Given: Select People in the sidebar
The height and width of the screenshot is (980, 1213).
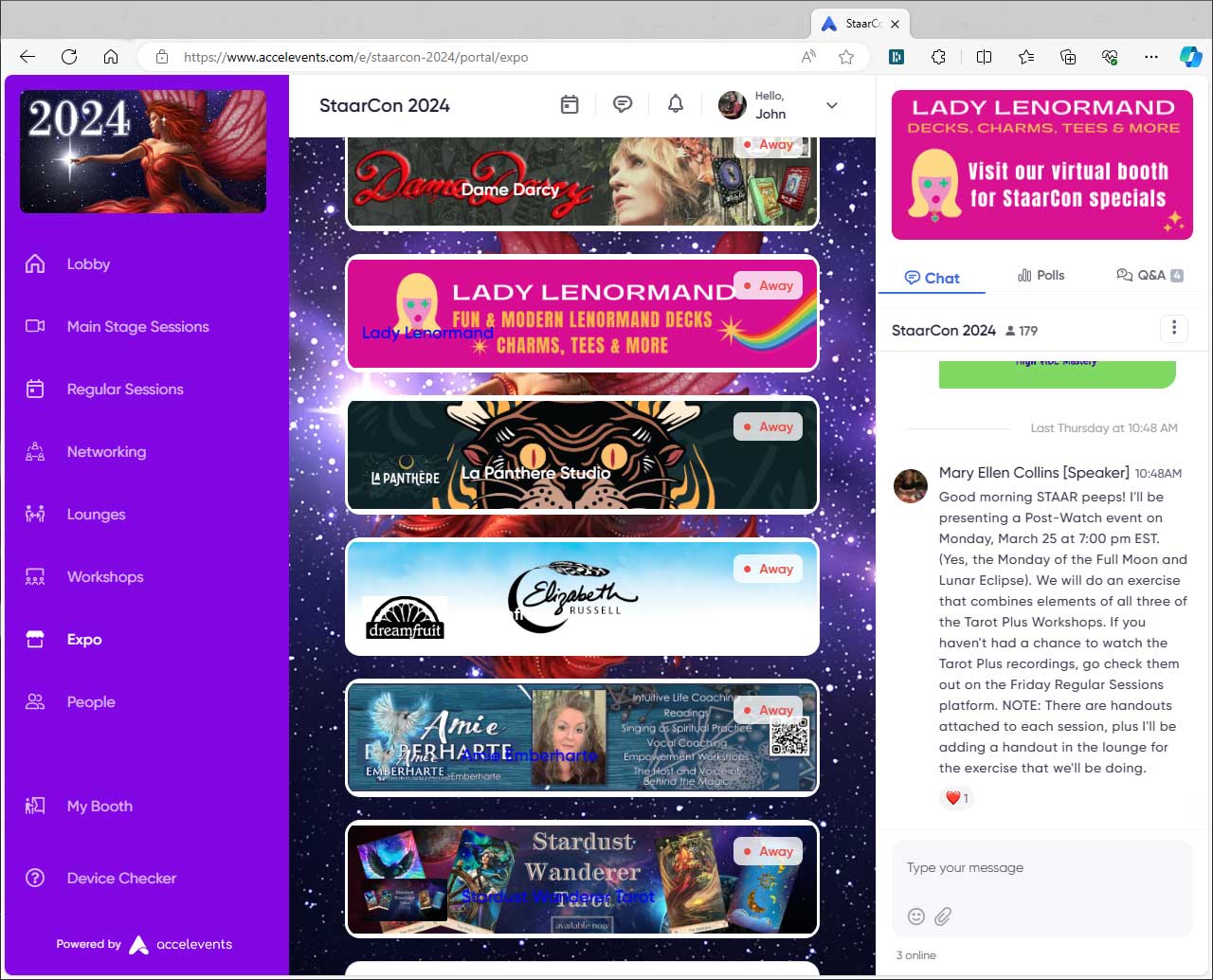Looking at the screenshot, I should coord(91,701).
